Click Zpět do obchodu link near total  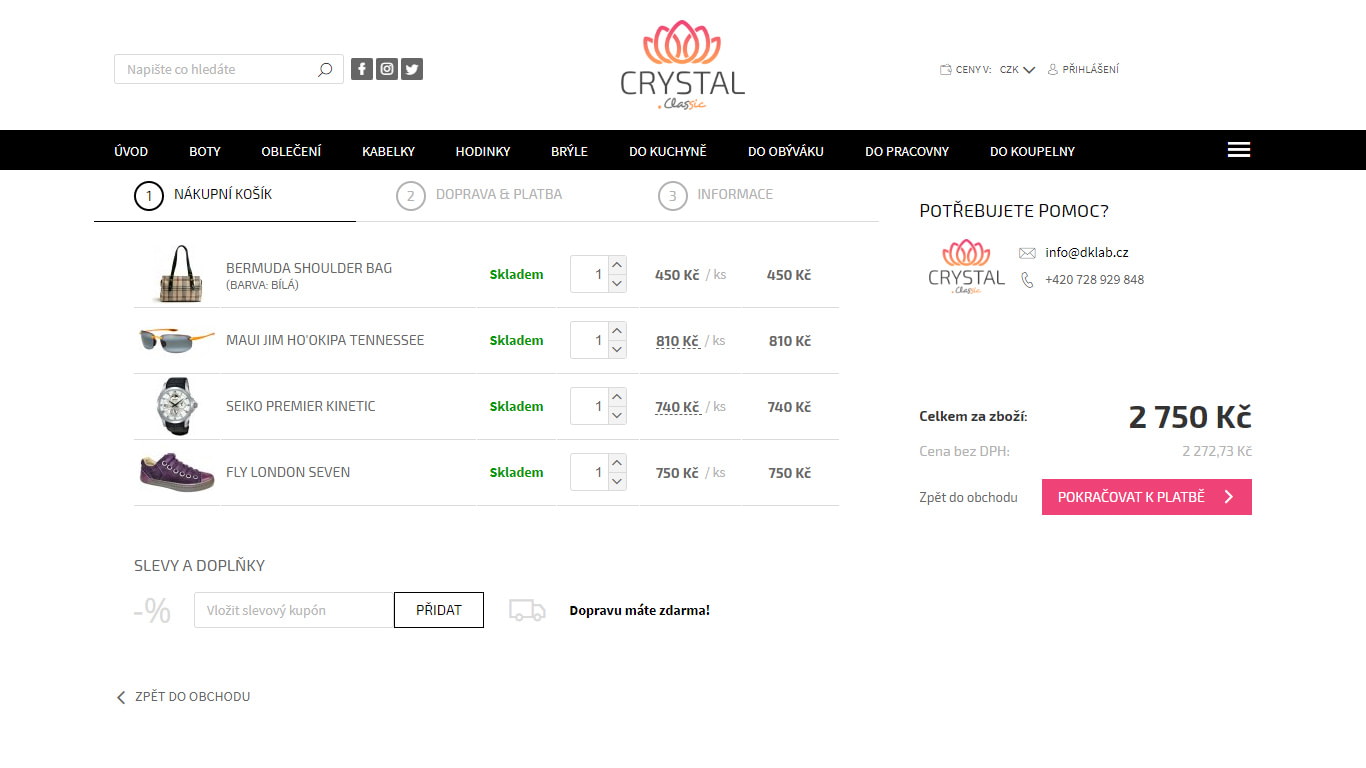point(968,497)
